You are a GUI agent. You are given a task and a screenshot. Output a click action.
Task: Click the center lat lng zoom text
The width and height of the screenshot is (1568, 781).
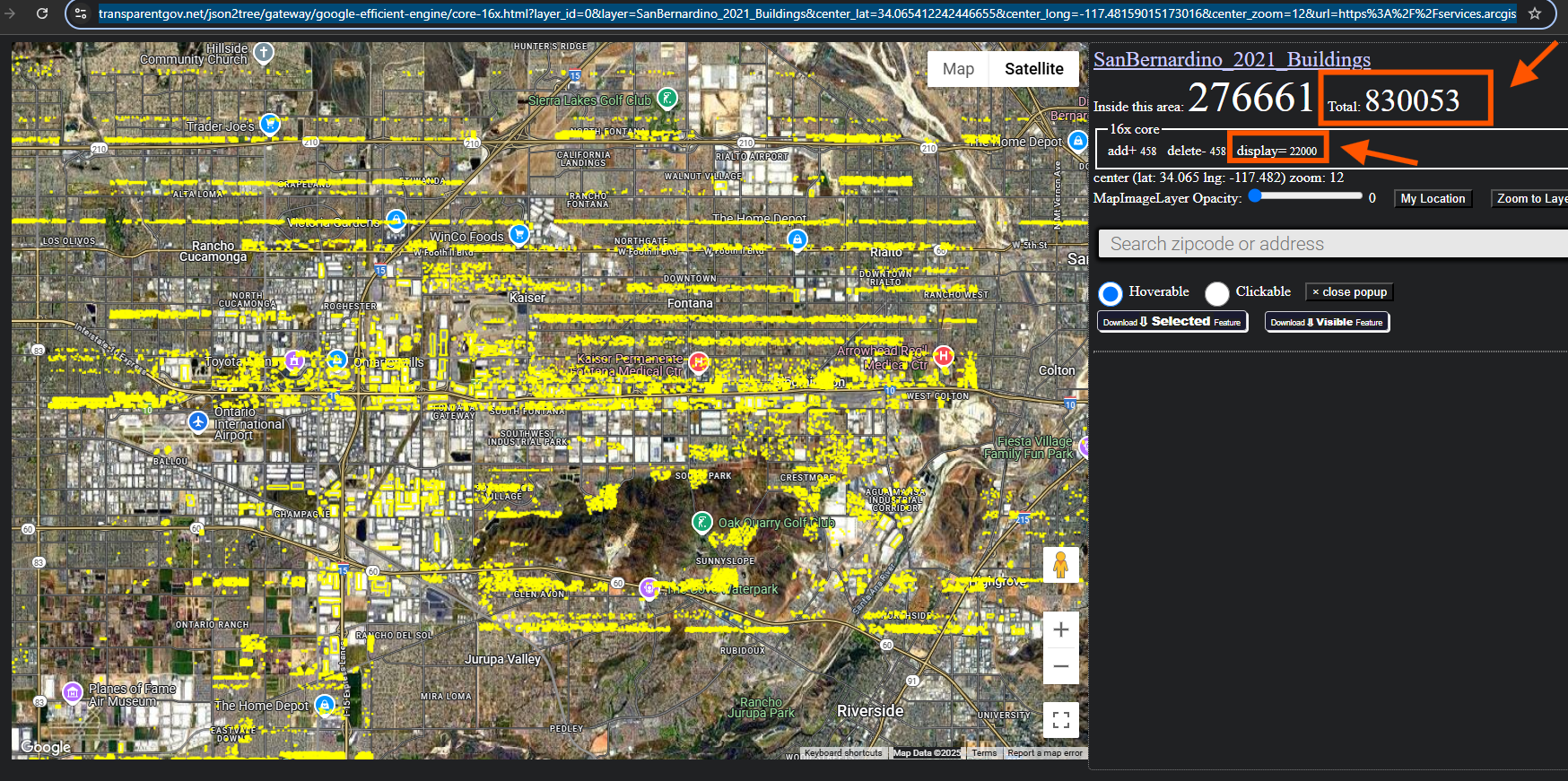click(x=1218, y=178)
